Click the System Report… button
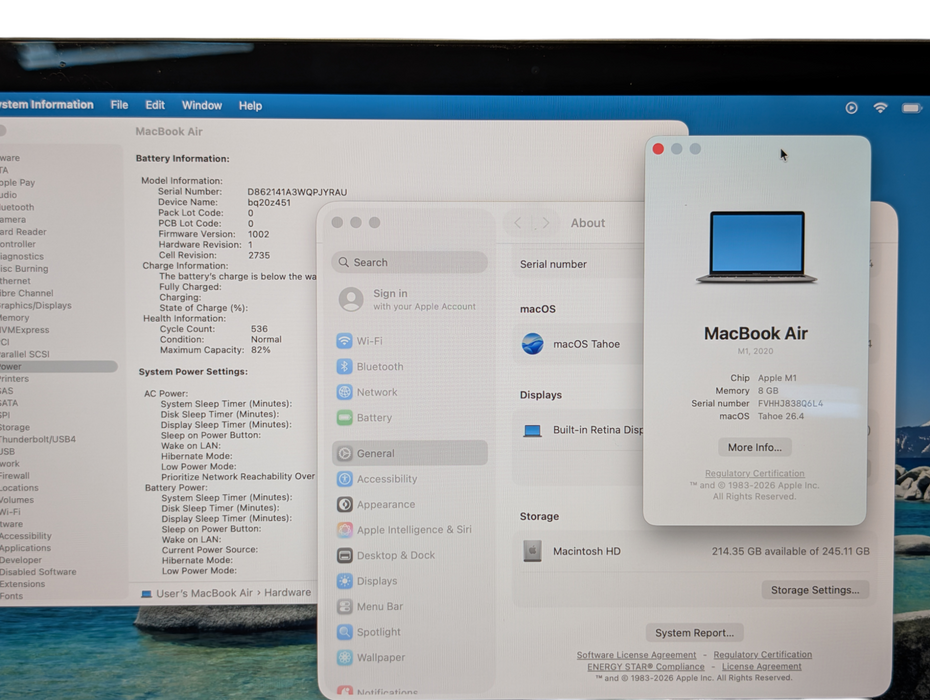This screenshot has height=700, width=930. (x=695, y=633)
